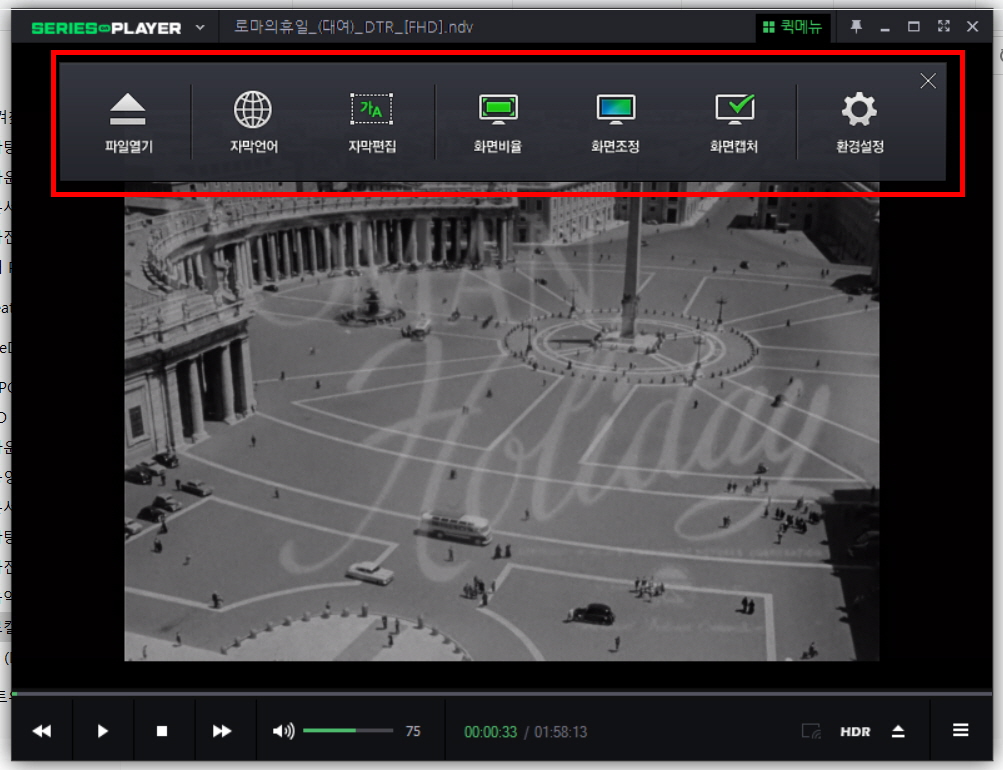Click the eject icon in bottom bar

[x=898, y=731]
